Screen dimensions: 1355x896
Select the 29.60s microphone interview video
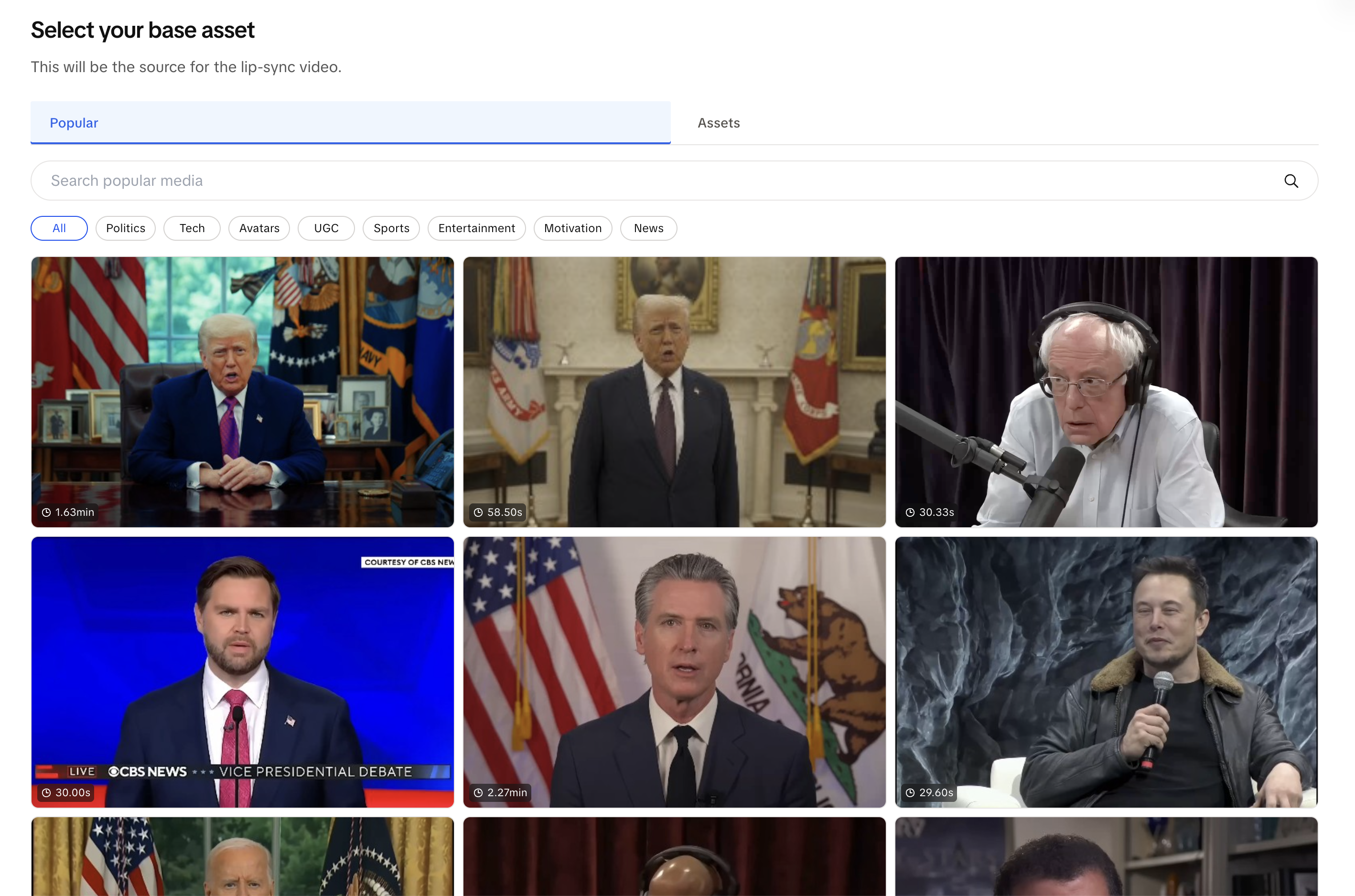[1107, 672]
